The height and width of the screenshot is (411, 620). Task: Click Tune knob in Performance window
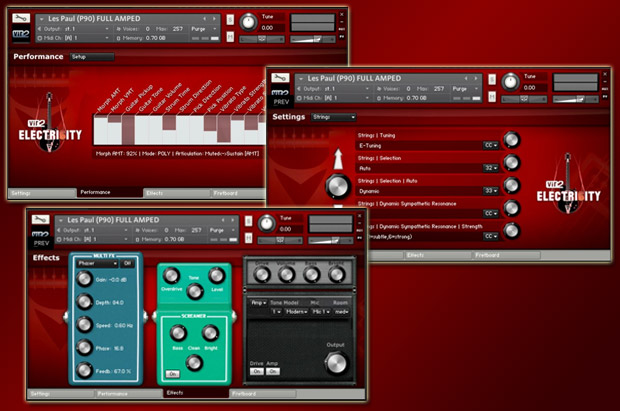(248, 22)
